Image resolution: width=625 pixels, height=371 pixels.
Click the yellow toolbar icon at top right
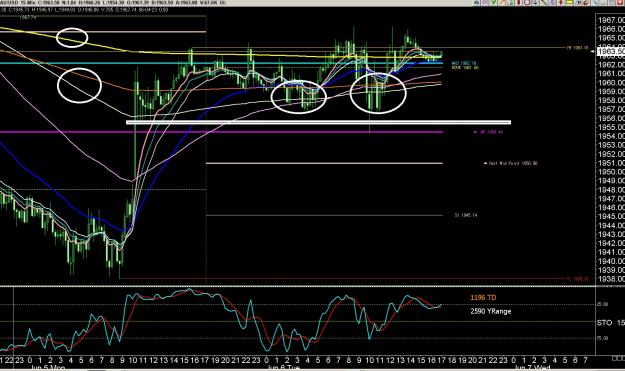pos(569,2)
